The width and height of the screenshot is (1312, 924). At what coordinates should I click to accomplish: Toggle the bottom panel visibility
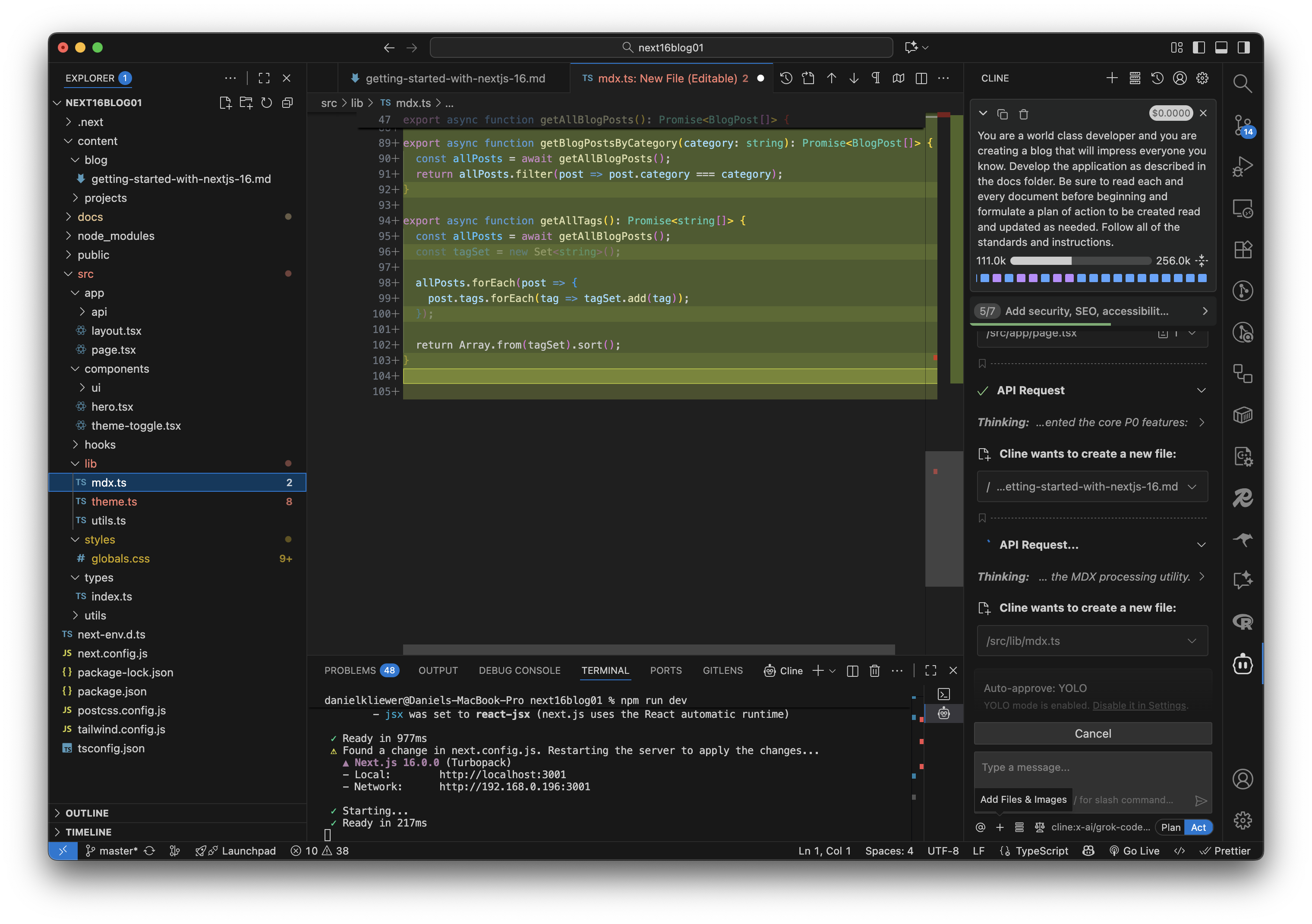coord(1222,47)
